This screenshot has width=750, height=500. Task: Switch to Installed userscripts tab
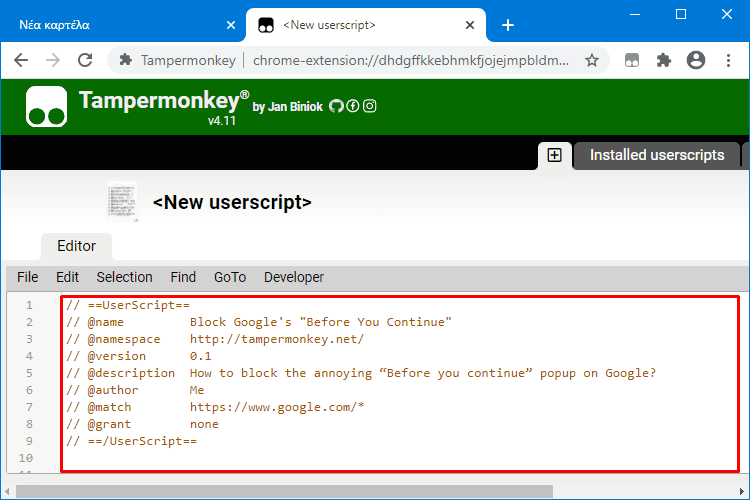pos(657,155)
